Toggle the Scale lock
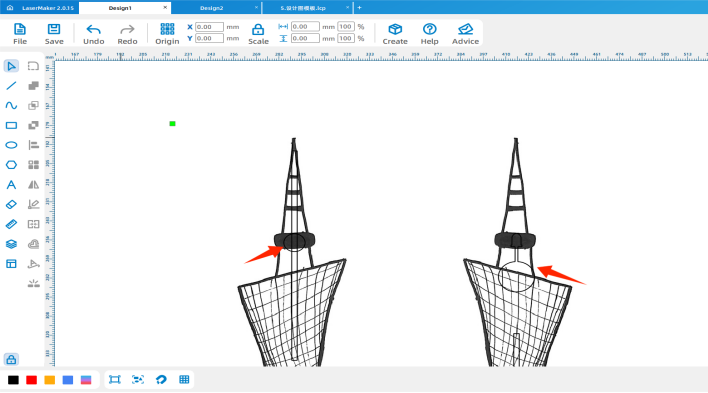The image size is (708, 393). pos(258,34)
